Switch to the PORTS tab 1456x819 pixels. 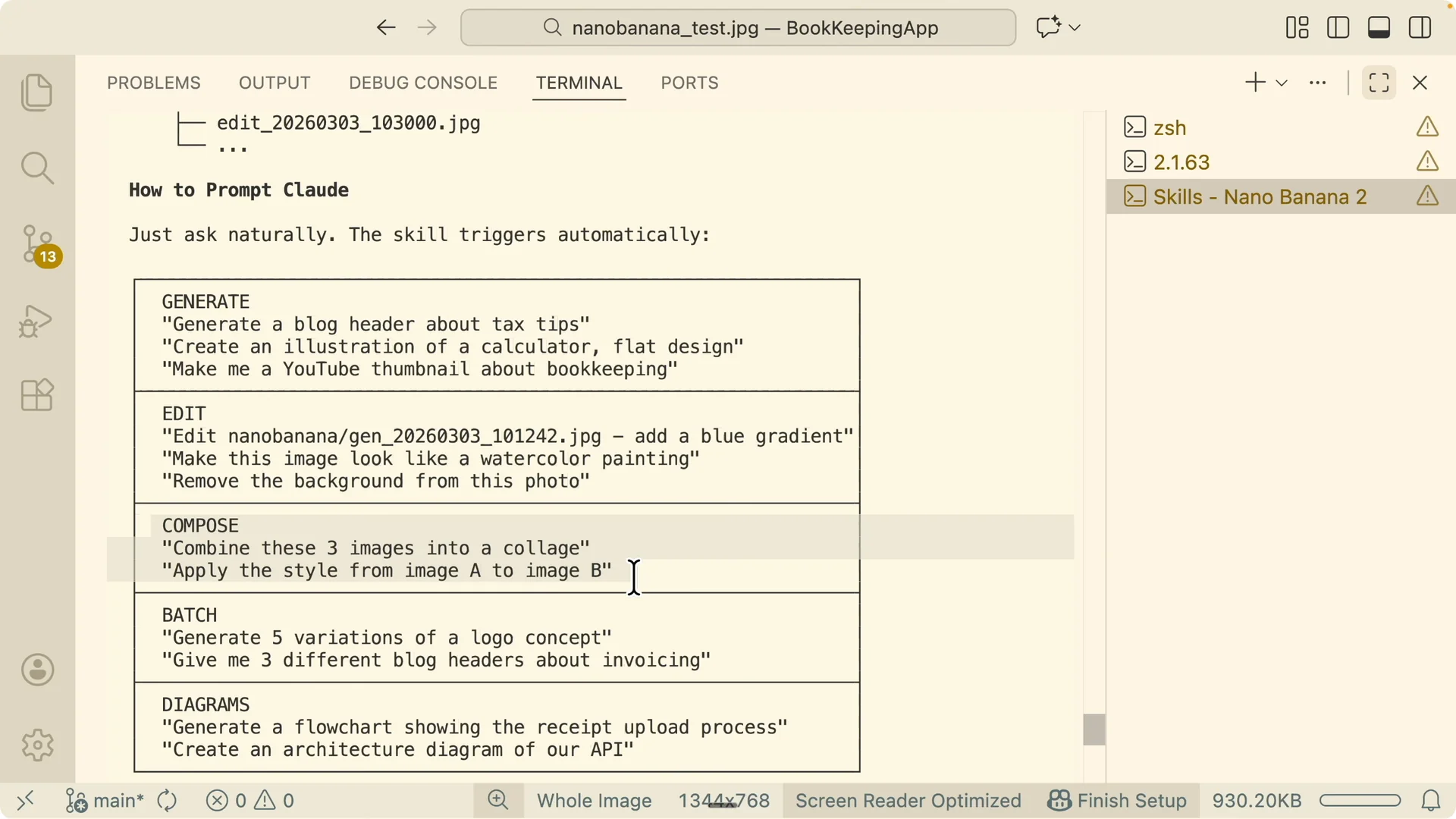pyautogui.click(x=689, y=83)
